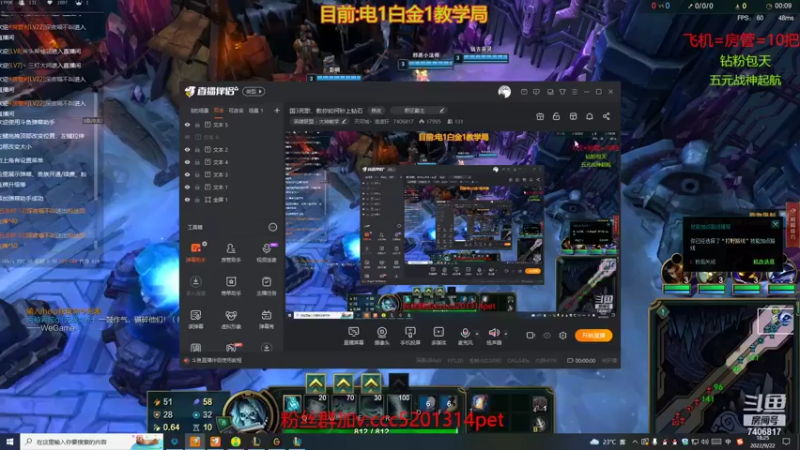Open the bell notification icon
This screenshot has width=800, height=450.
[589, 116]
